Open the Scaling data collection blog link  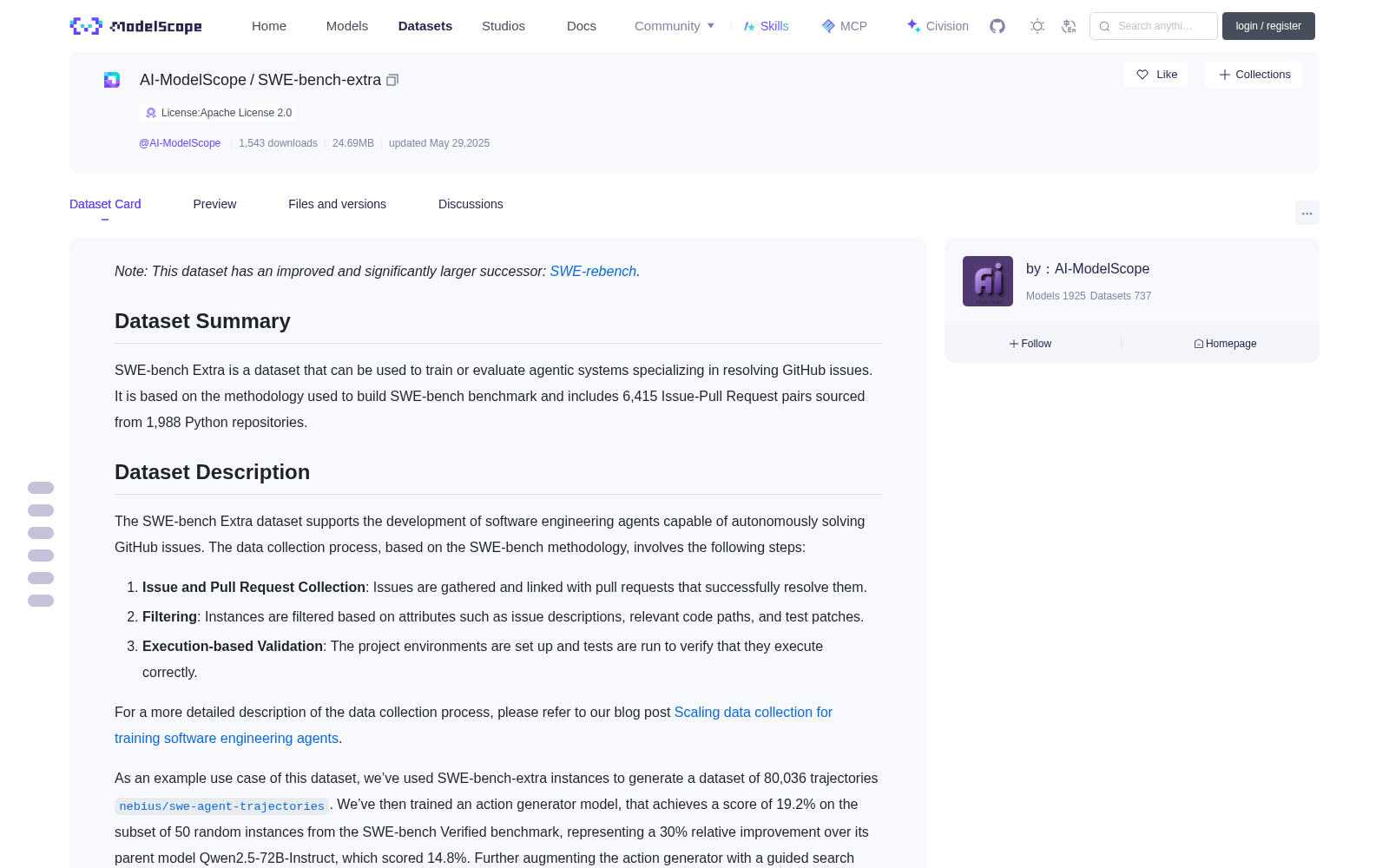[x=473, y=725]
